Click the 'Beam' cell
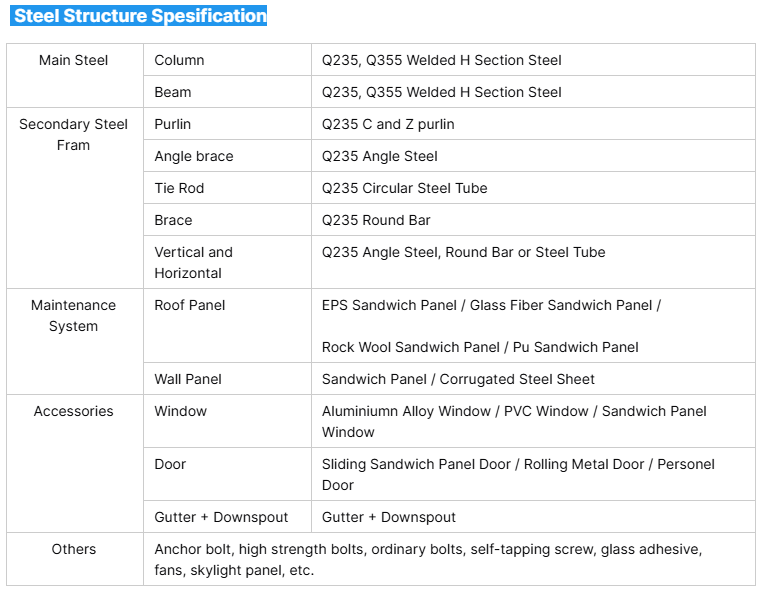Screen dimensions: 776x593 pos(173,92)
